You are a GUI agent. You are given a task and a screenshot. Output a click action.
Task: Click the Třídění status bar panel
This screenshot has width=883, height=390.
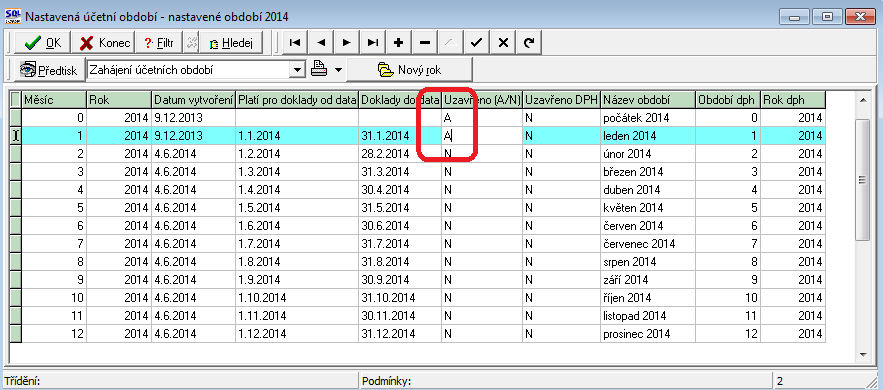(x=180, y=381)
